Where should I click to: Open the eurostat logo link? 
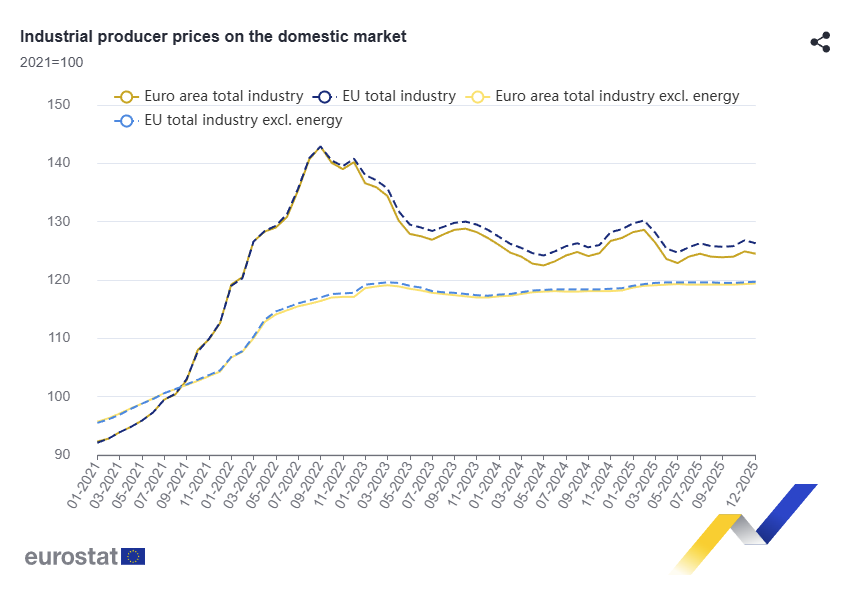click(x=71, y=556)
